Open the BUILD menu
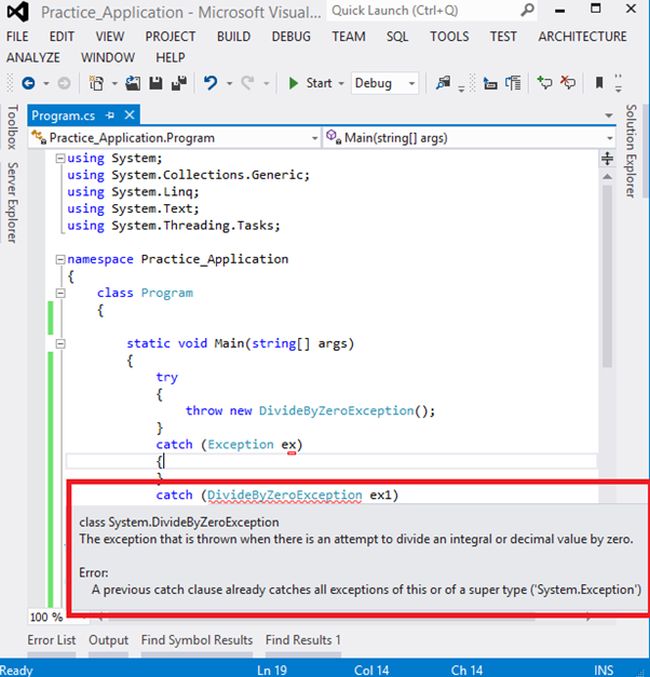Viewport: 650px width, 677px height. click(x=234, y=37)
